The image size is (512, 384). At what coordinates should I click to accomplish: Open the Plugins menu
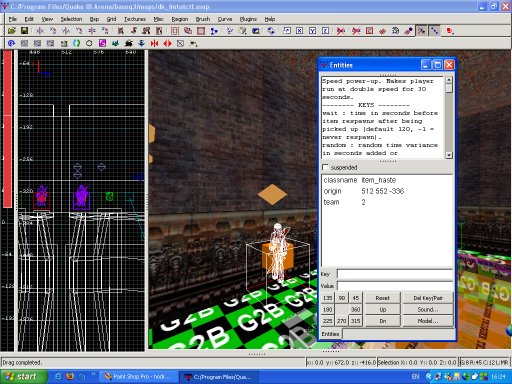pos(248,19)
